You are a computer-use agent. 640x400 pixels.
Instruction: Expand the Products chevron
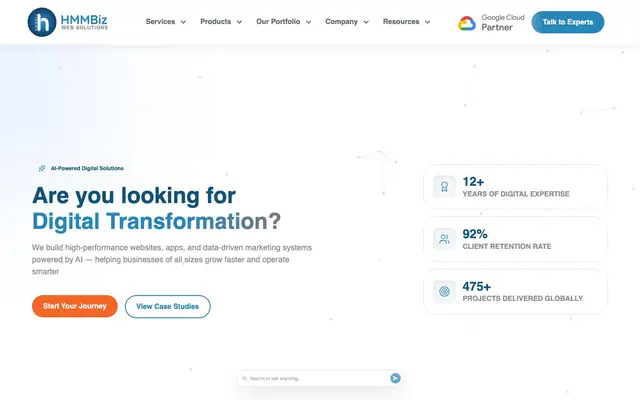point(239,22)
